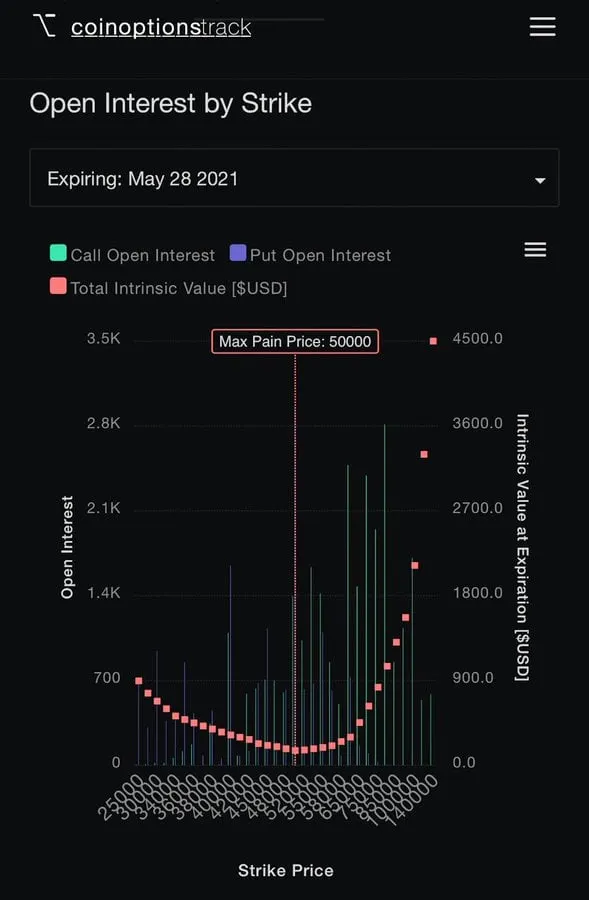Click the pink Total Intrinsic Value swatch
Image resolution: width=589 pixels, height=900 pixels.
pos(58,285)
